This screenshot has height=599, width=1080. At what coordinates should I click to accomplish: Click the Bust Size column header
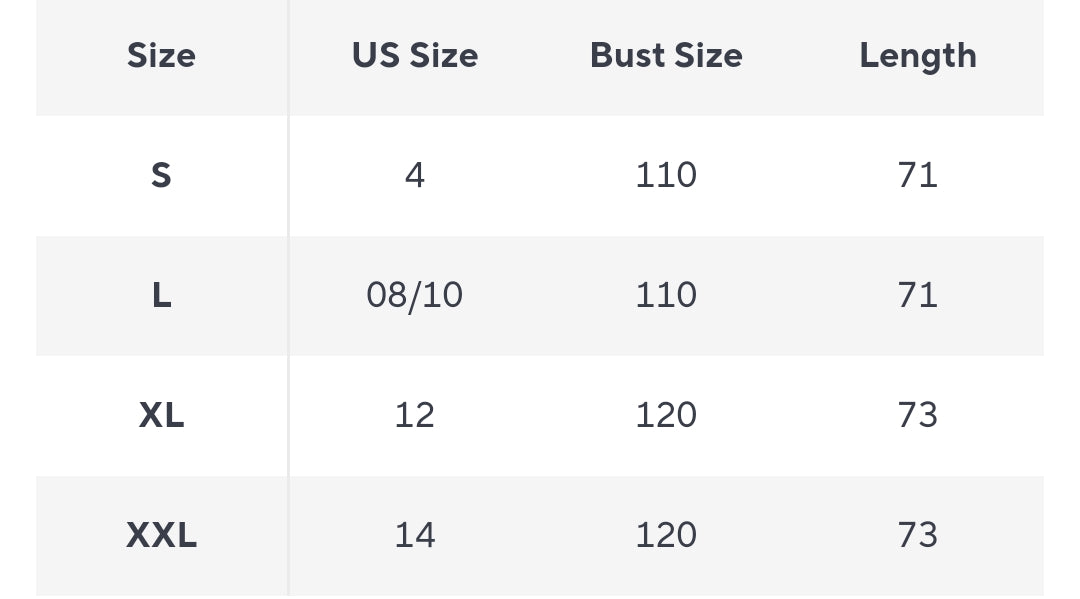pyautogui.click(x=666, y=56)
